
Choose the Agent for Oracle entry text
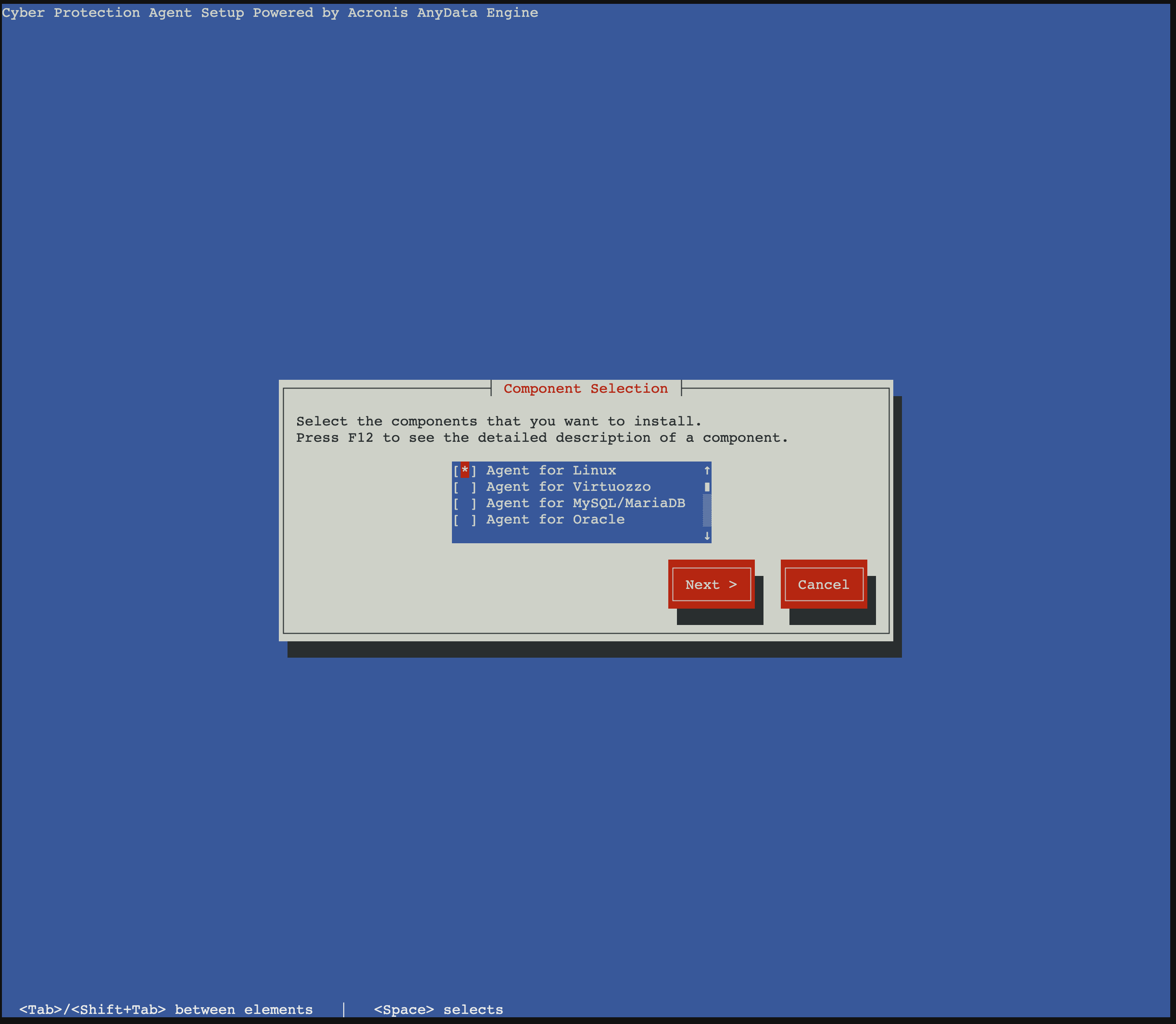click(x=555, y=520)
